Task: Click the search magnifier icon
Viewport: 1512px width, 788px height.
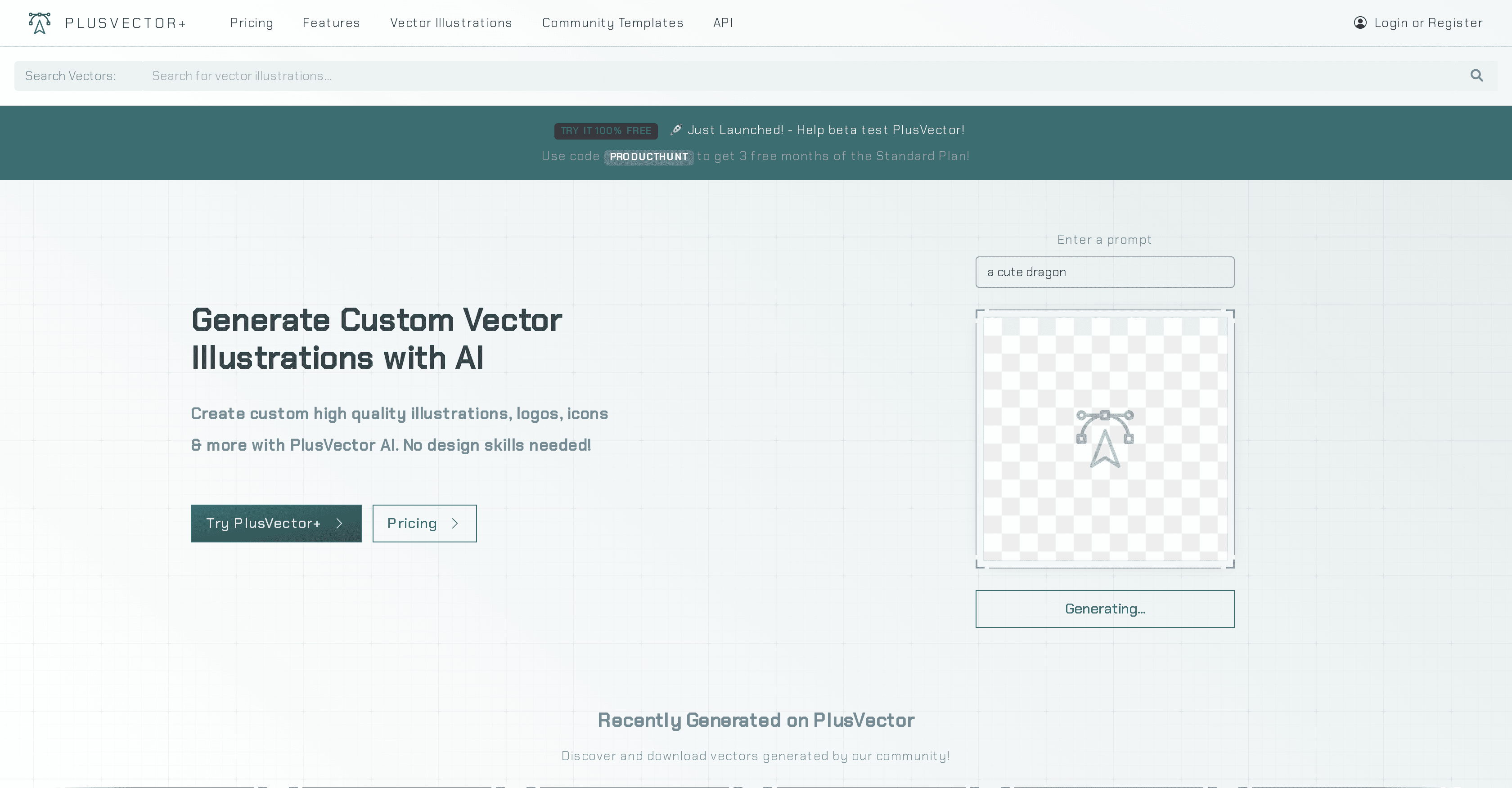Action: (x=1477, y=76)
